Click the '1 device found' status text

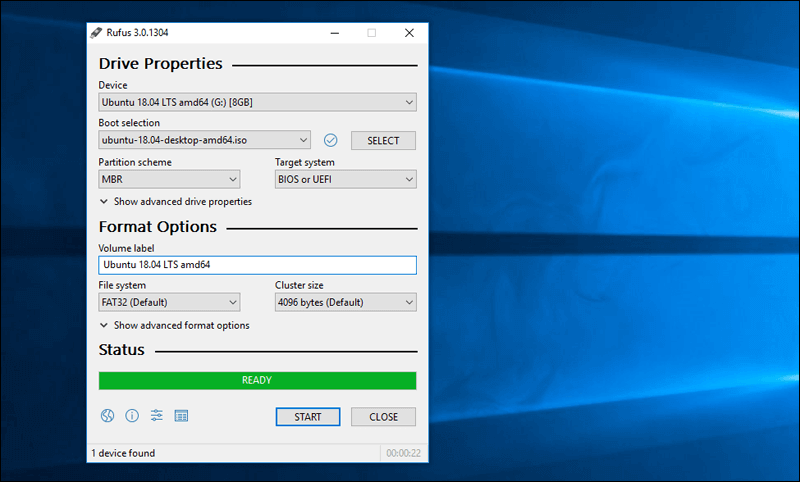click(123, 453)
